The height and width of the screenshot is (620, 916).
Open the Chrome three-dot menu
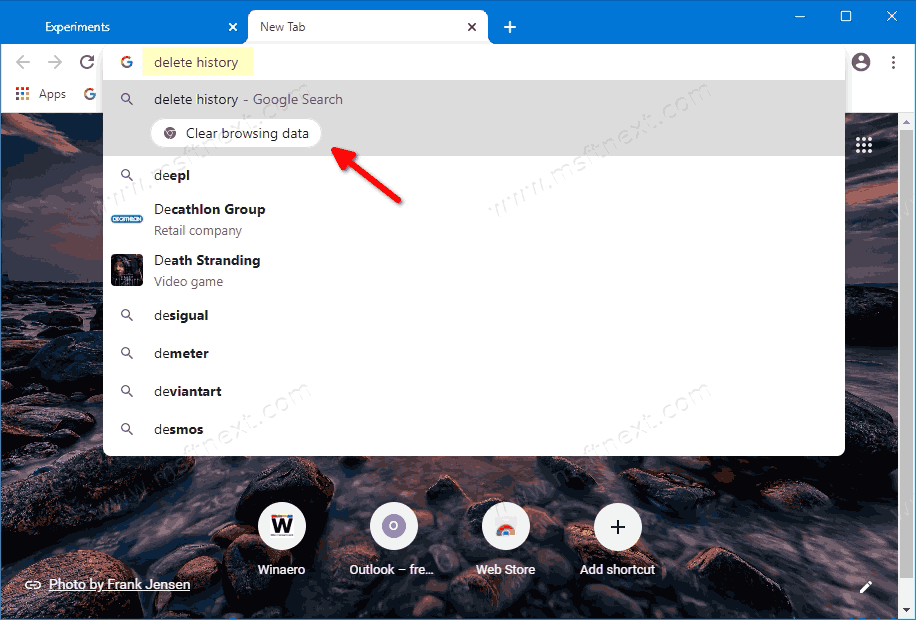point(893,62)
